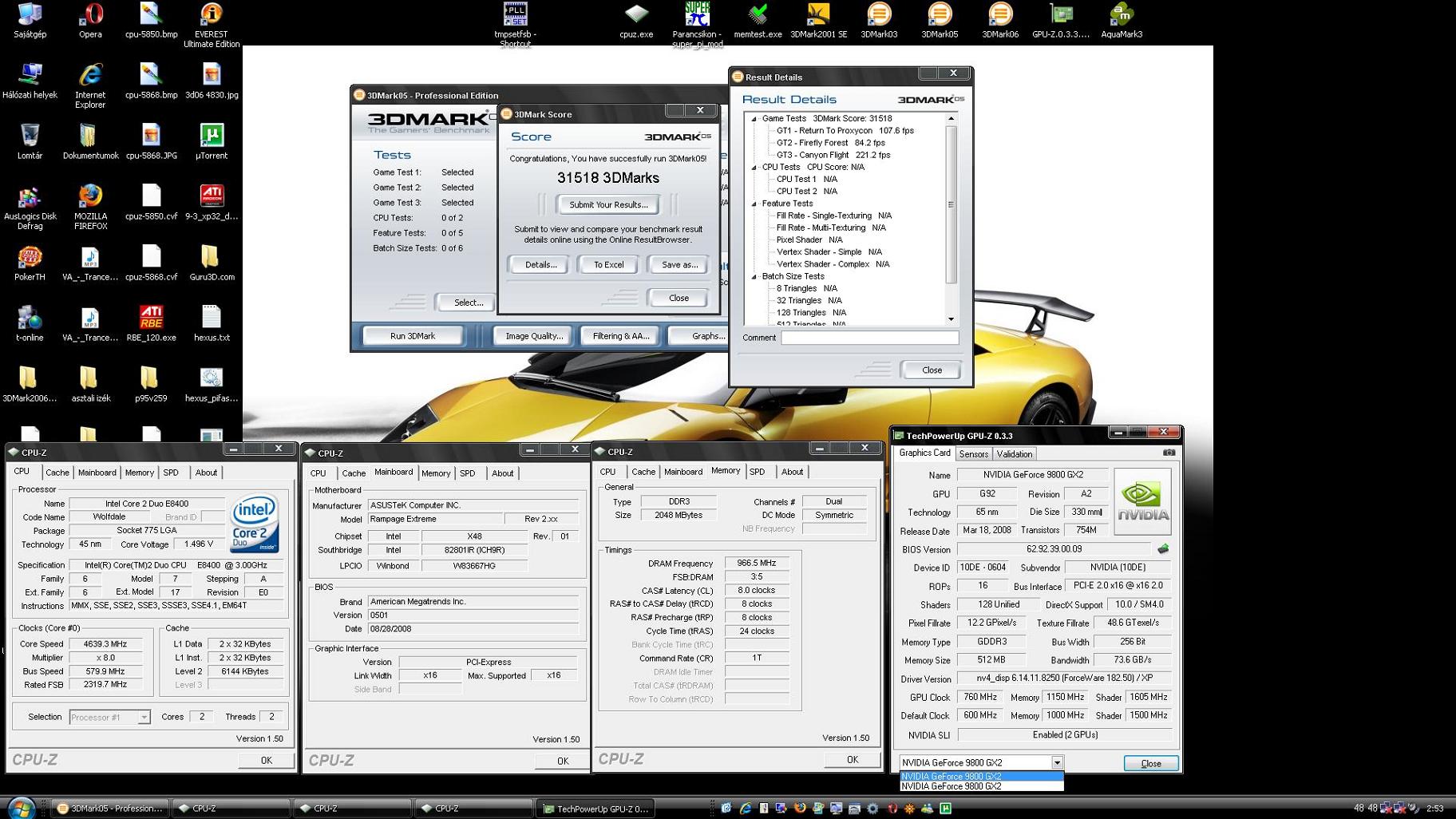Click the Submit Your Results button
The height and width of the screenshot is (819, 1456).
coord(608,204)
